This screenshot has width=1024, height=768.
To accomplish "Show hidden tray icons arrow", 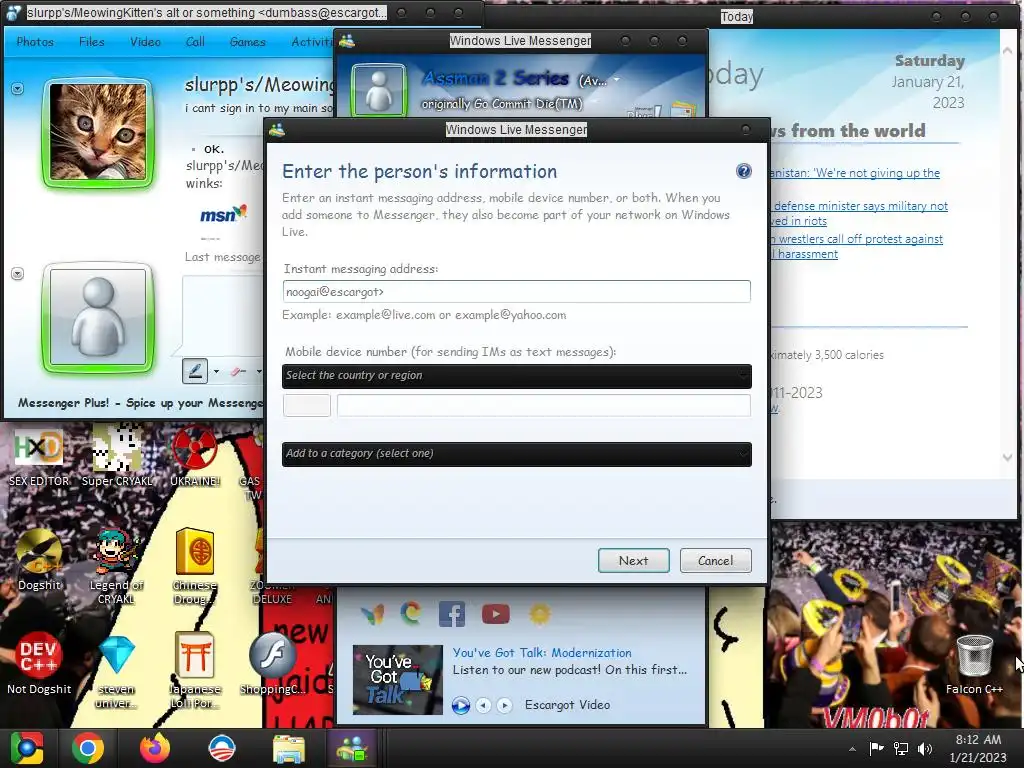I will tap(852, 749).
